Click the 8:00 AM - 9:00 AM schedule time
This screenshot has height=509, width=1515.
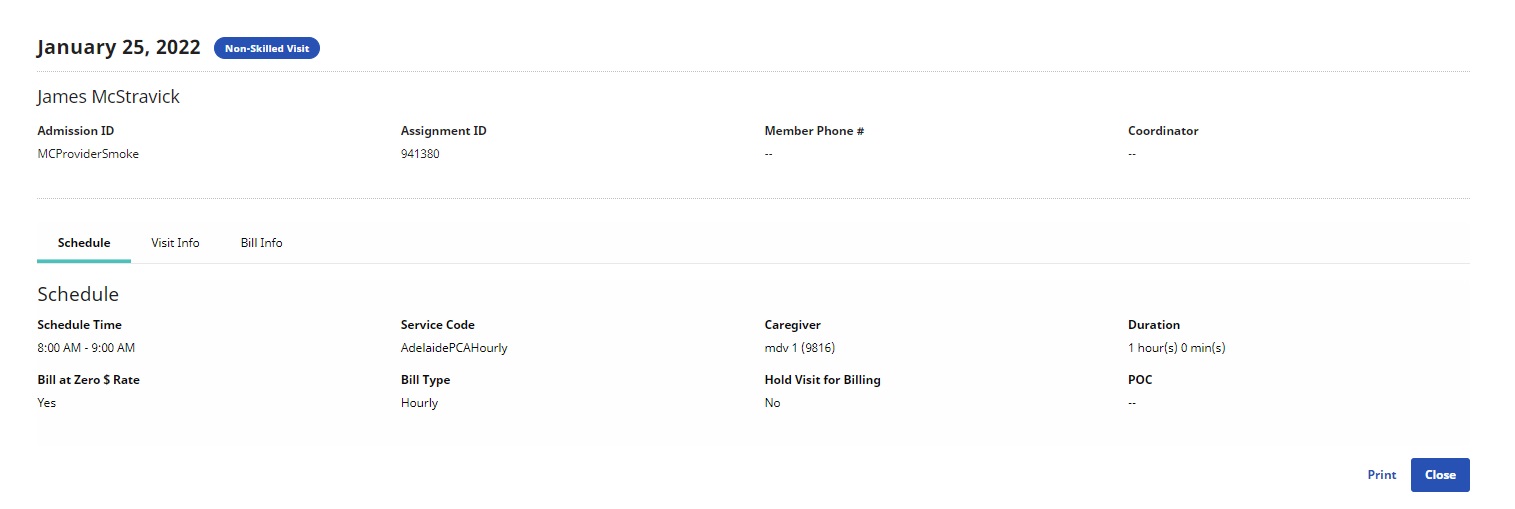pos(86,348)
